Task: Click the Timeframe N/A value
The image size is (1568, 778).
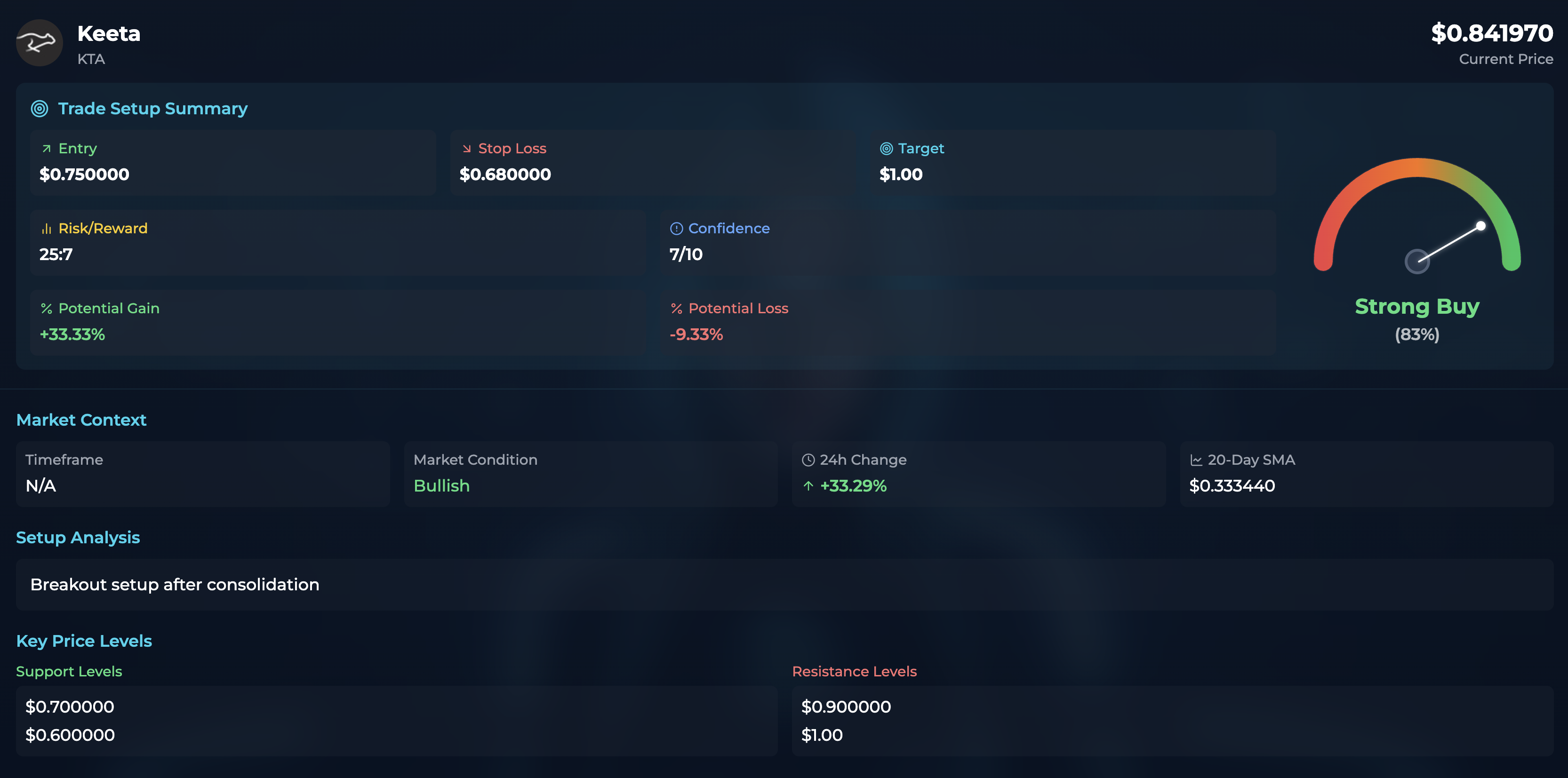Action: coord(41,486)
